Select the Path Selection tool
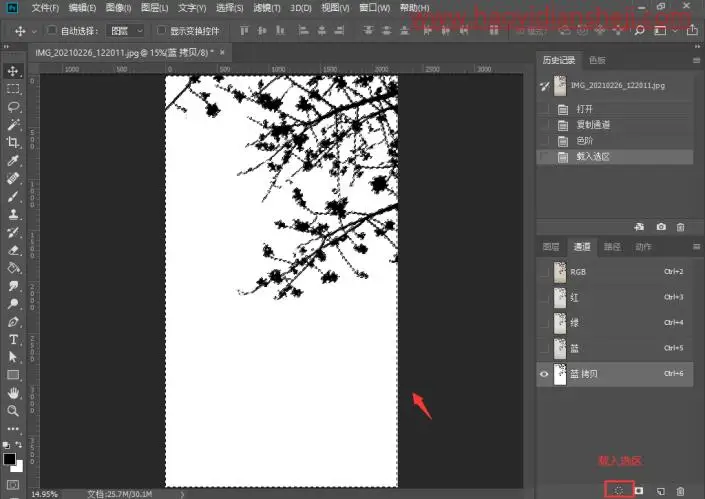The image size is (705, 499). [13, 357]
